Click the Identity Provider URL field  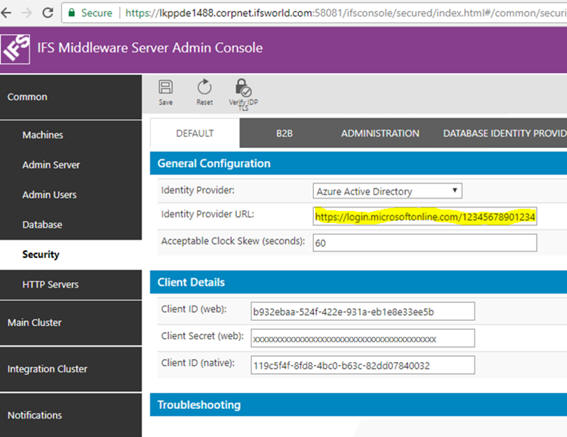[x=425, y=216]
